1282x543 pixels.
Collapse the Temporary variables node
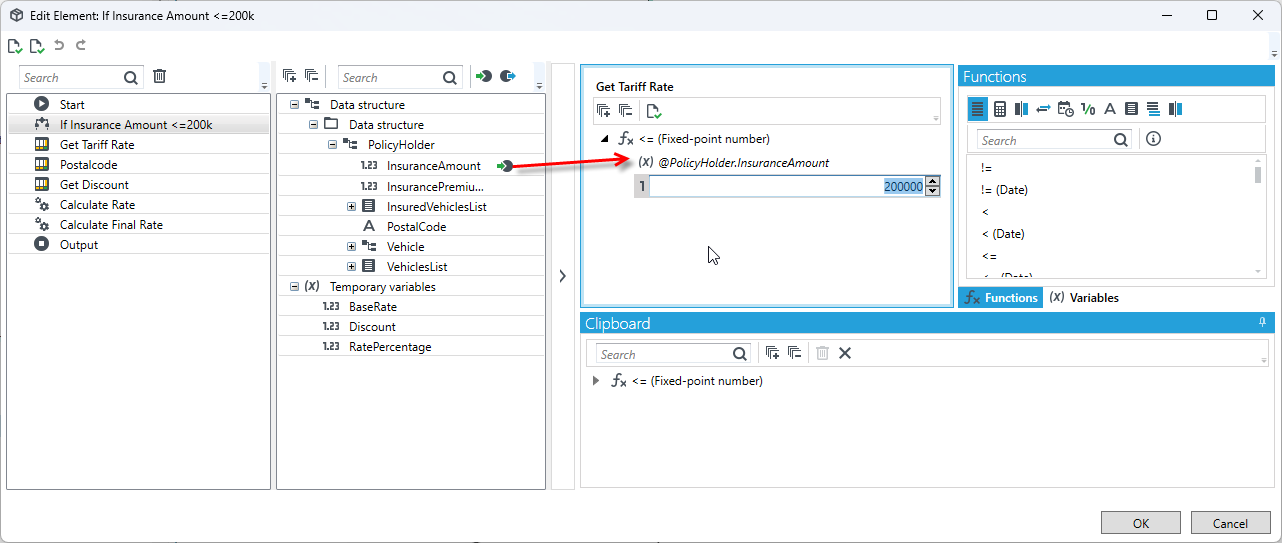294,286
